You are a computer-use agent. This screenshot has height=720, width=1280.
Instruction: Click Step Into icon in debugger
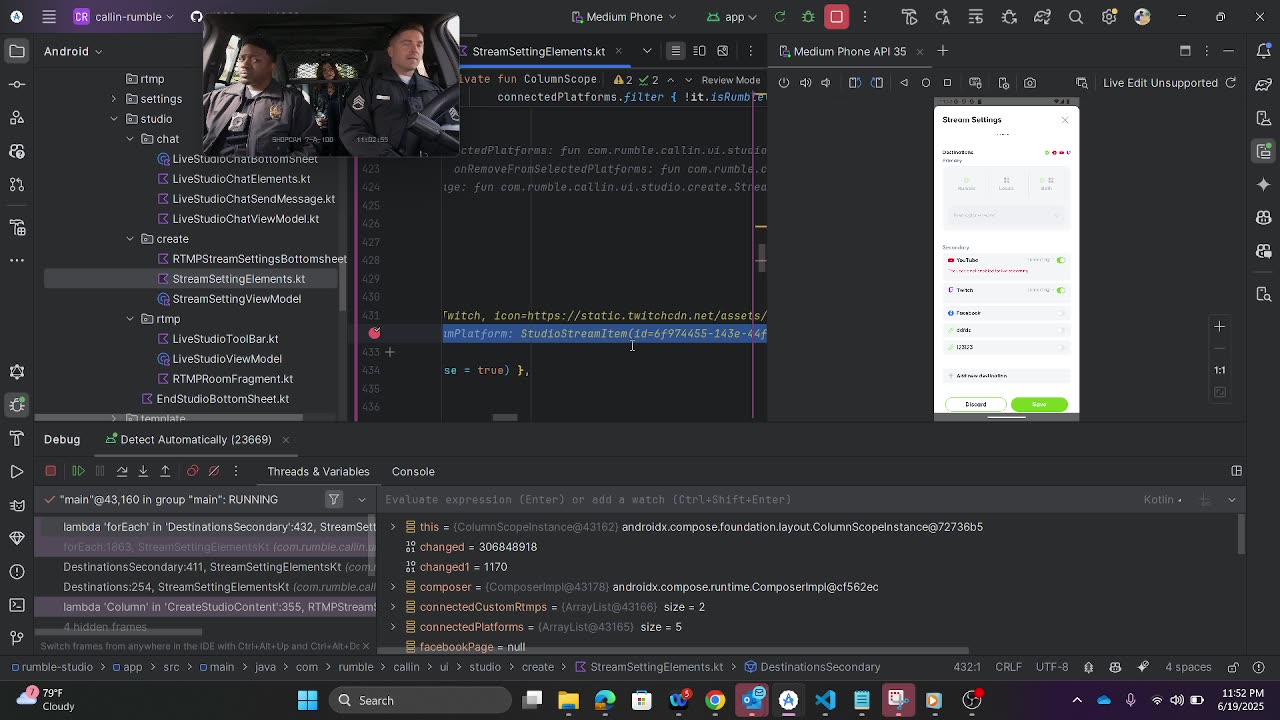tap(144, 471)
